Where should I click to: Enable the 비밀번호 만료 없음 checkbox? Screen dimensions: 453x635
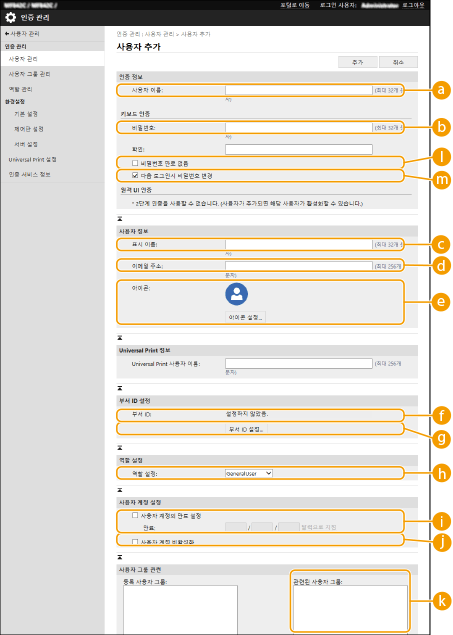tap(135, 163)
